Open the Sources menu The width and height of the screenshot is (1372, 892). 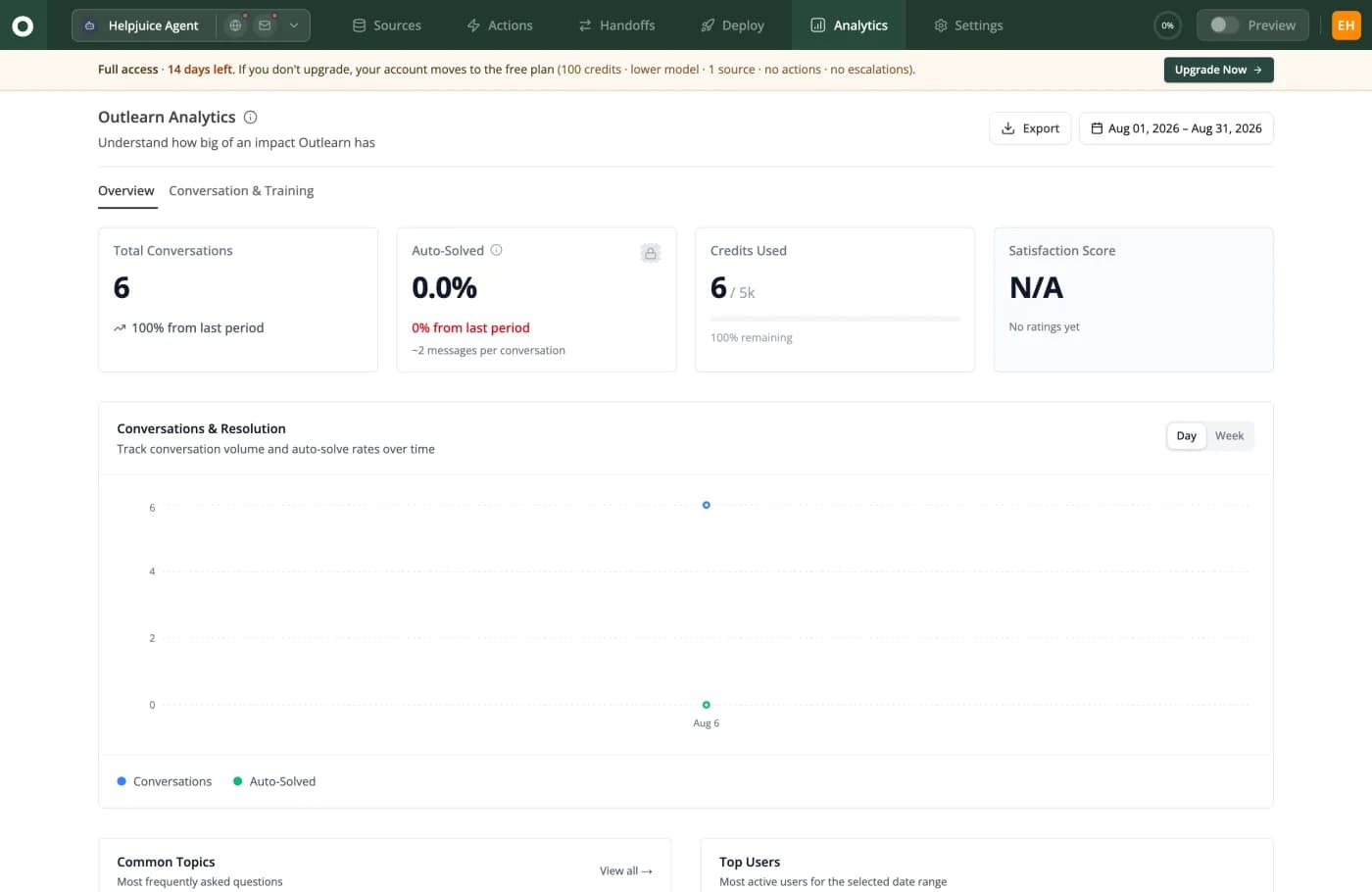click(387, 25)
